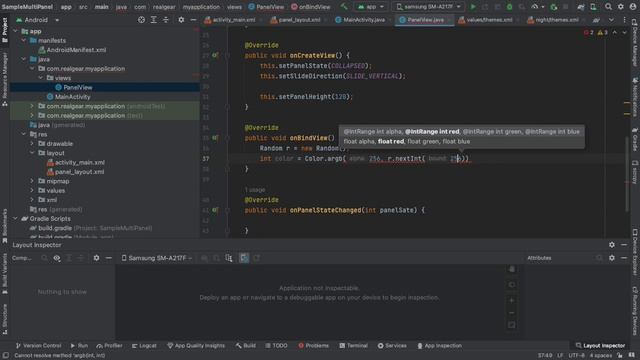Switch to night/themes.xml editor tab
Viewport: 640px width, 360px height.
coord(554,20)
